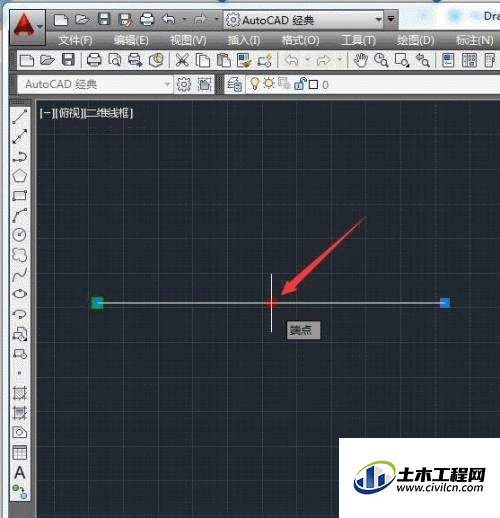This screenshot has width=500, height=518.
Task: Open the 视图(V) menu
Action: tap(188, 41)
